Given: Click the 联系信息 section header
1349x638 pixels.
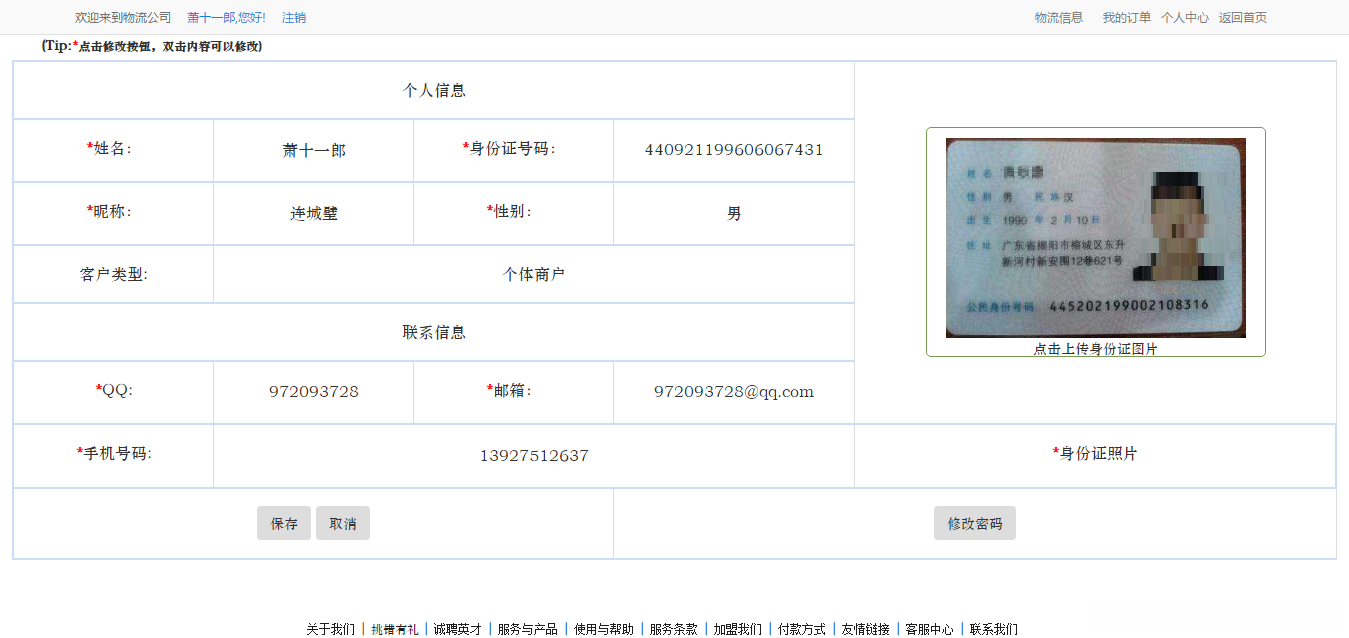Looking at the screenshot, I should point(434,332).
